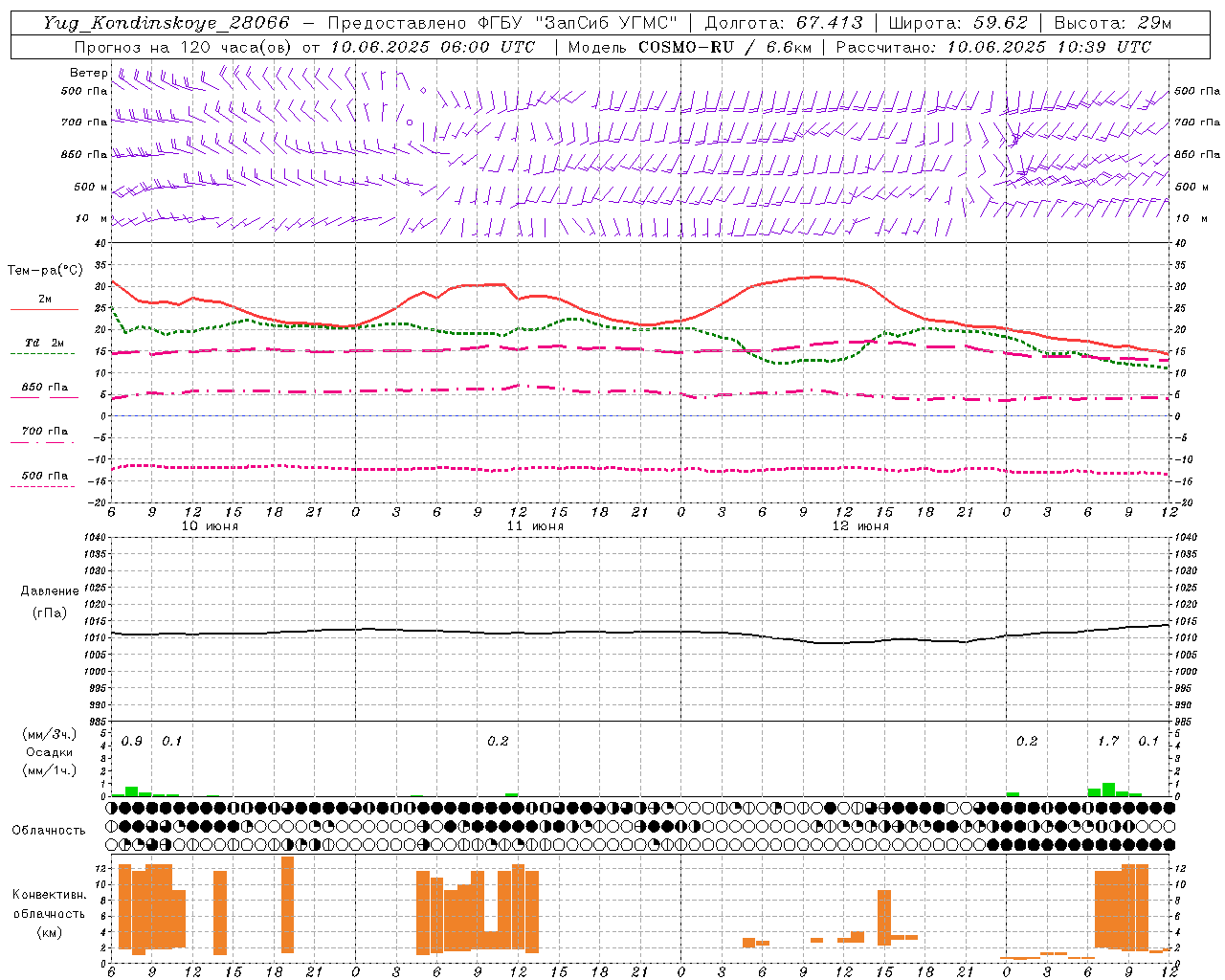Click the dotted line sample under 500 гПа legend
The width and height of the screenshot is (1225, 980).
(42, 486)
